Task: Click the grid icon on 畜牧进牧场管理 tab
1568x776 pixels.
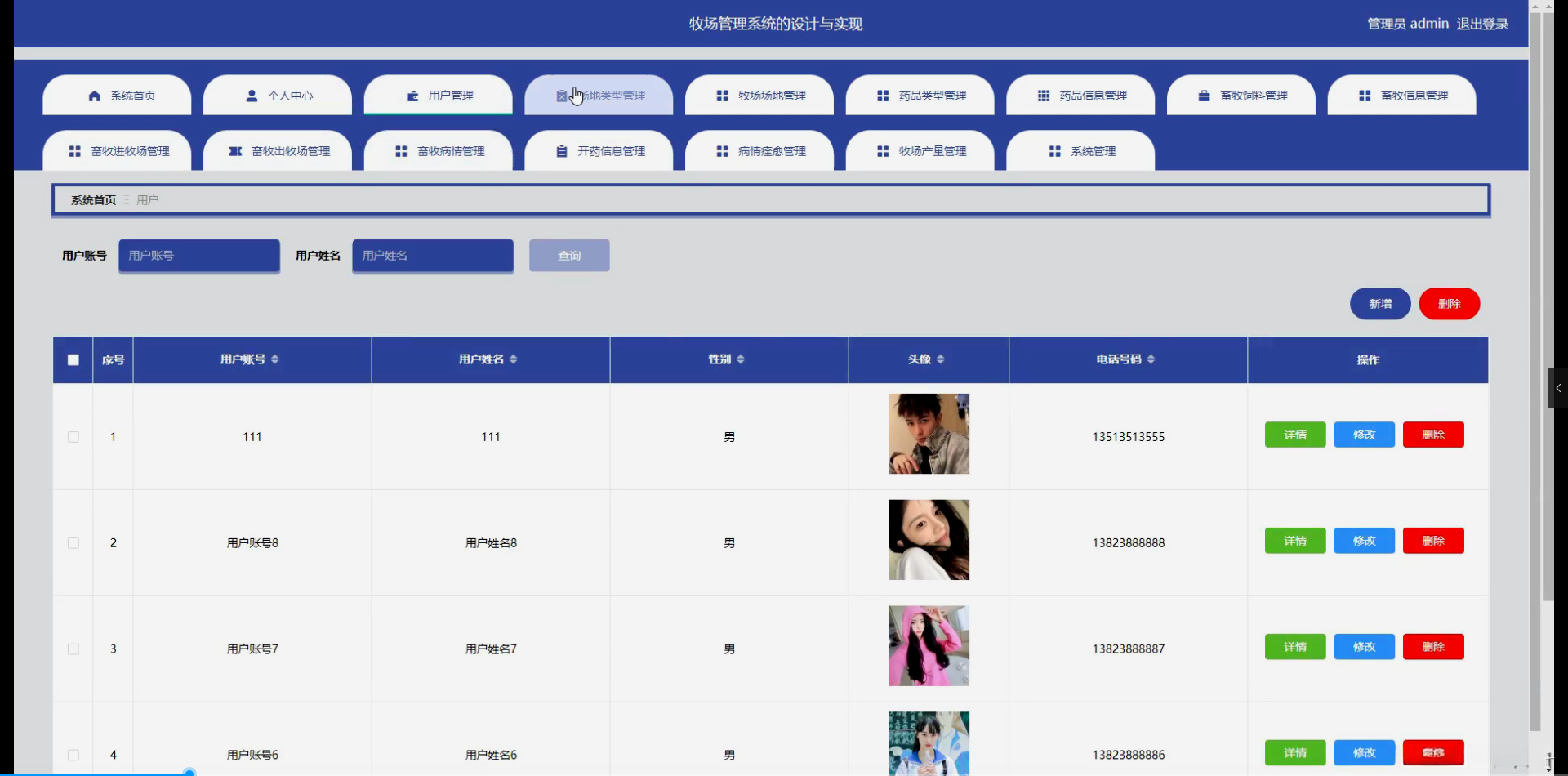Action: pos(74,152)
